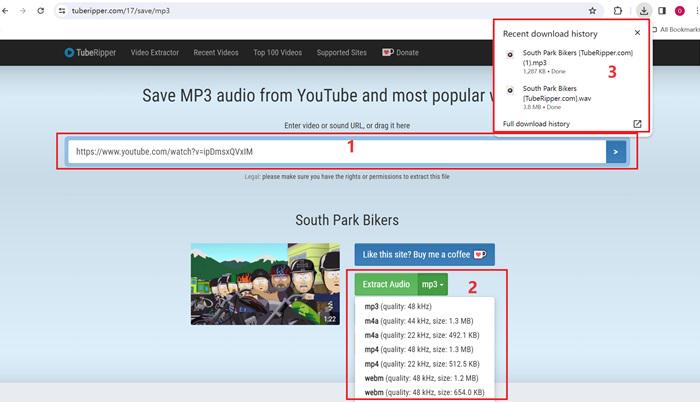Click the Downloads toolbar icon
Image resolution: width=700 pixels, height=402 pixels.
coord(644,11)
